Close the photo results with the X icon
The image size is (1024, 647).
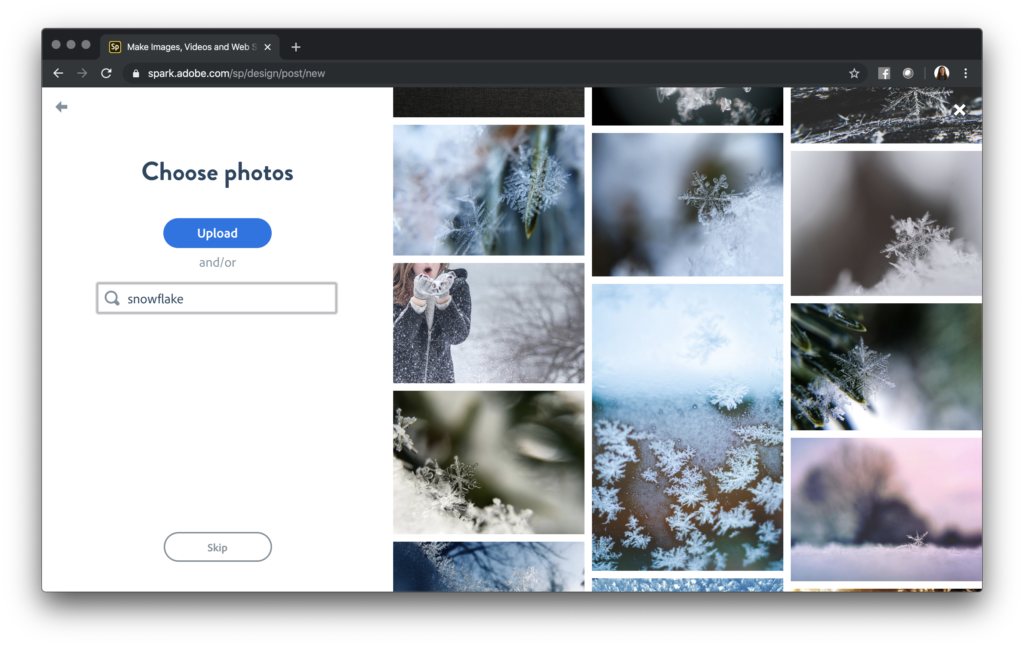pos(959,110)
